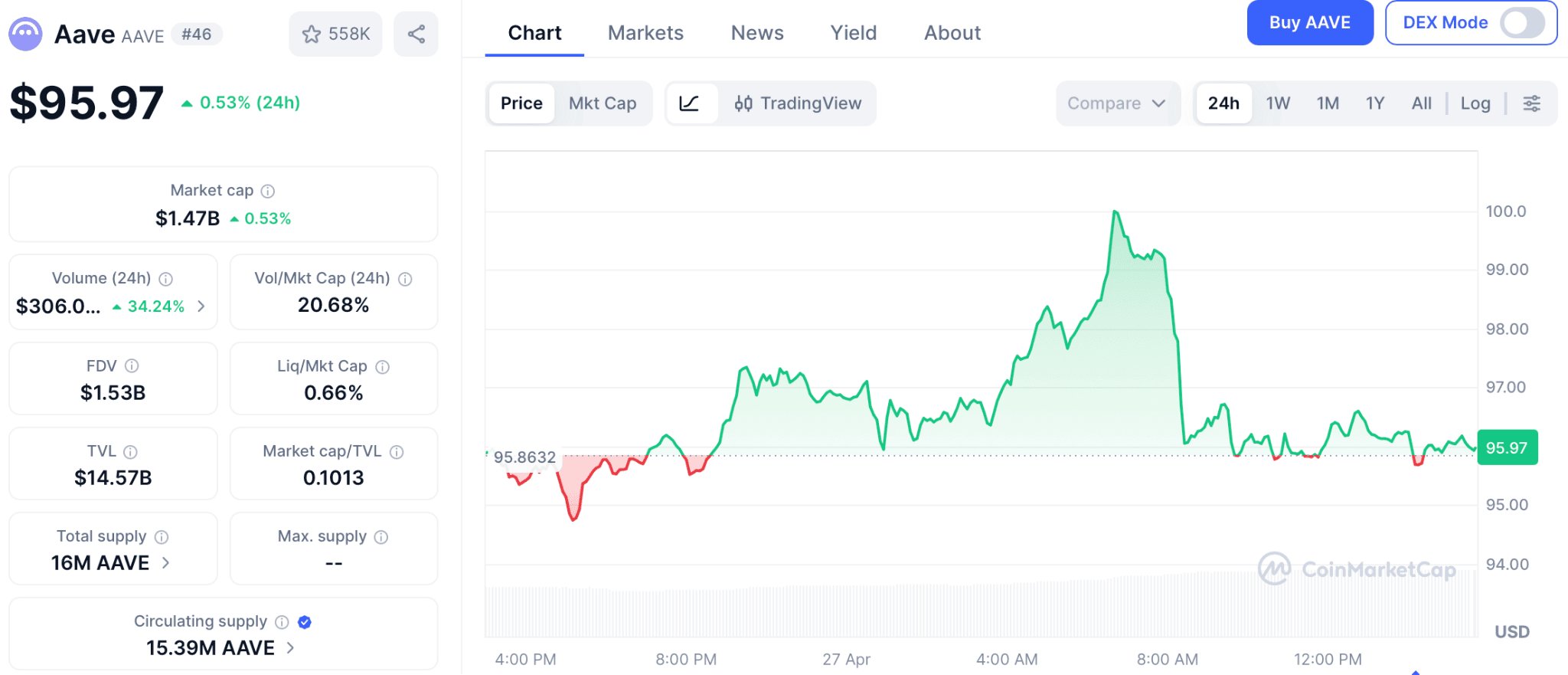Click the Market cap info icon
Image resolution: width=1568 pixels, height=675 pixels.
coord(268,191)
